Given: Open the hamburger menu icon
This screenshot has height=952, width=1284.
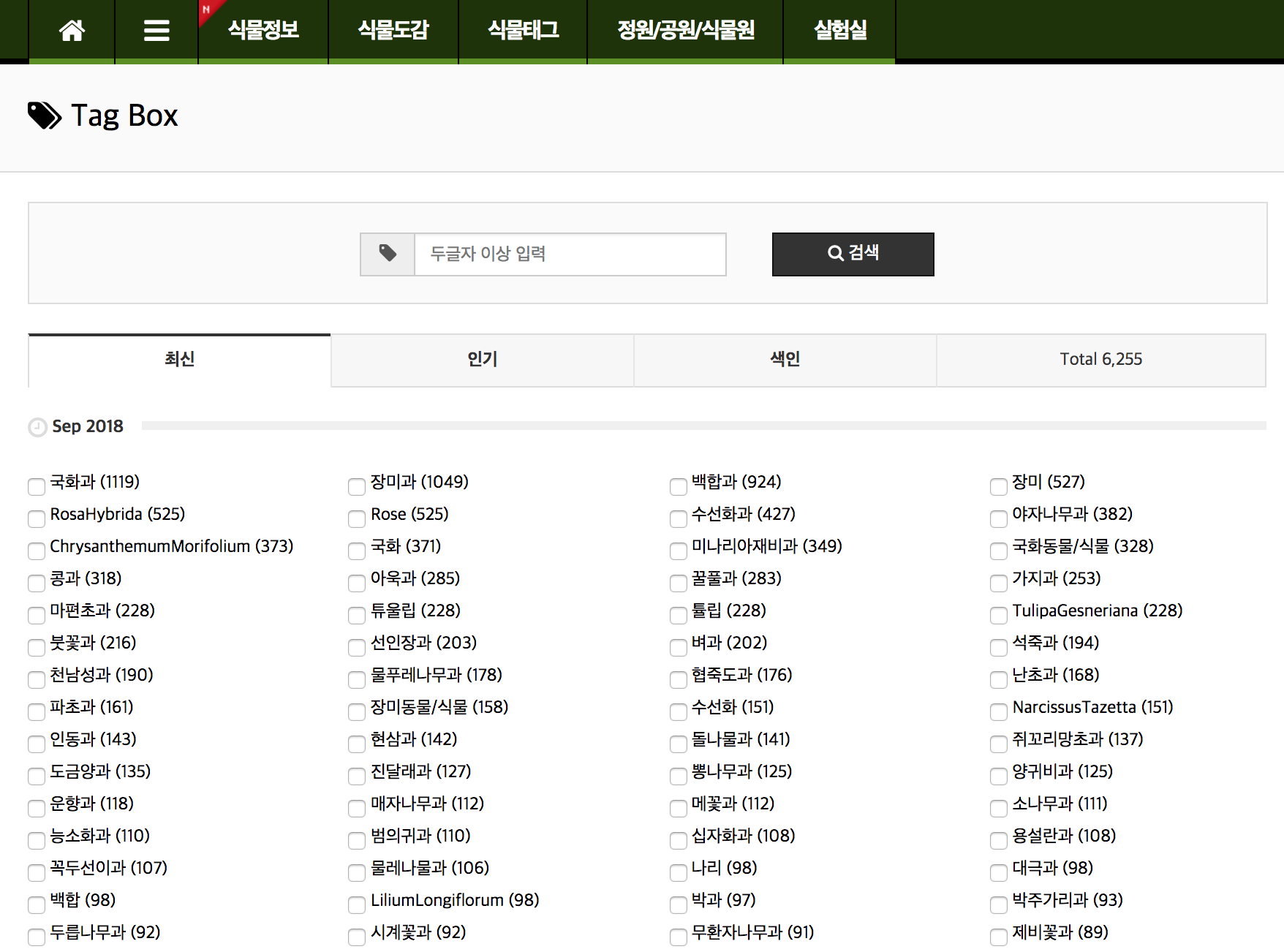Looking at the screenshot, I should (x=156, y=30).
